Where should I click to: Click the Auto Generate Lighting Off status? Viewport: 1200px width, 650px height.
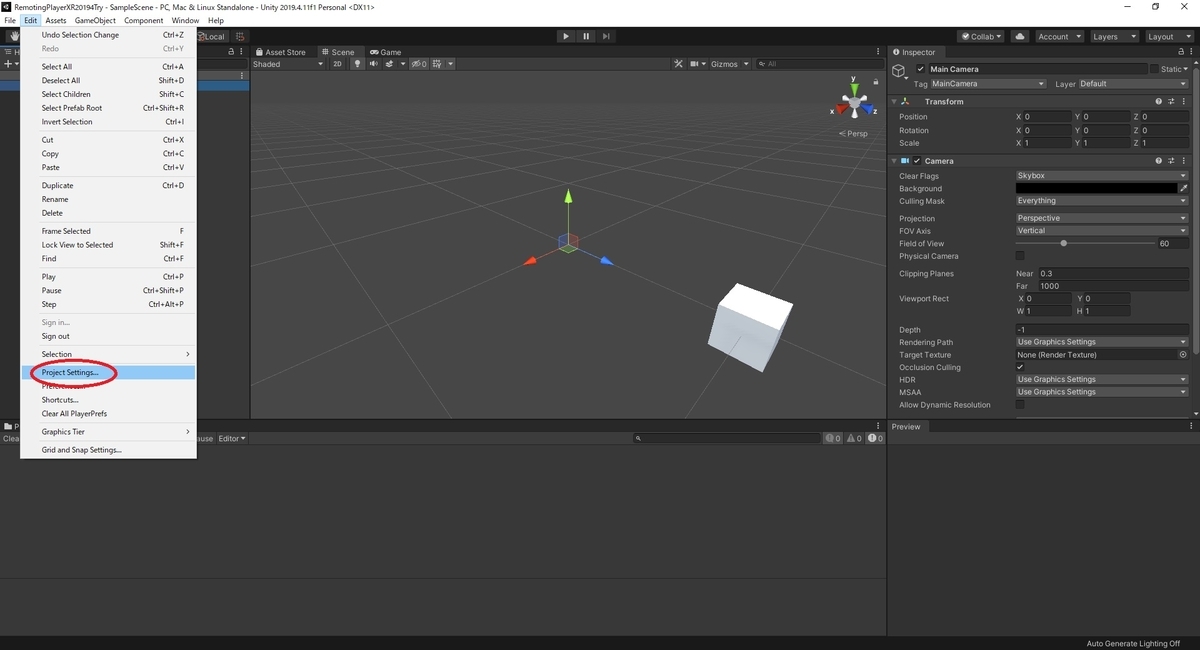[x=1133, y=644]
